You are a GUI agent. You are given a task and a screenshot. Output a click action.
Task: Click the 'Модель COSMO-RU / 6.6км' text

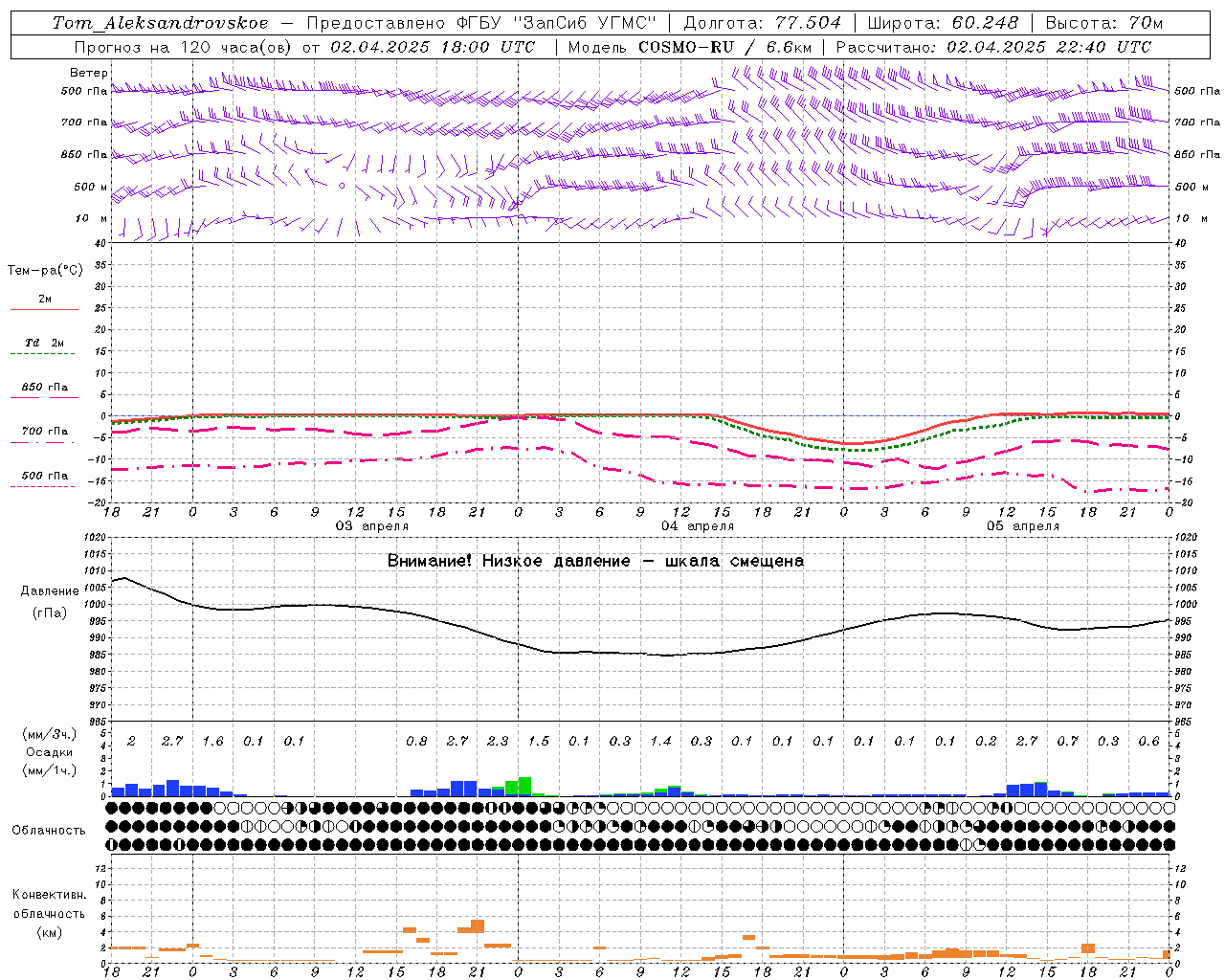pyautogui.click(x=690, y=47)
